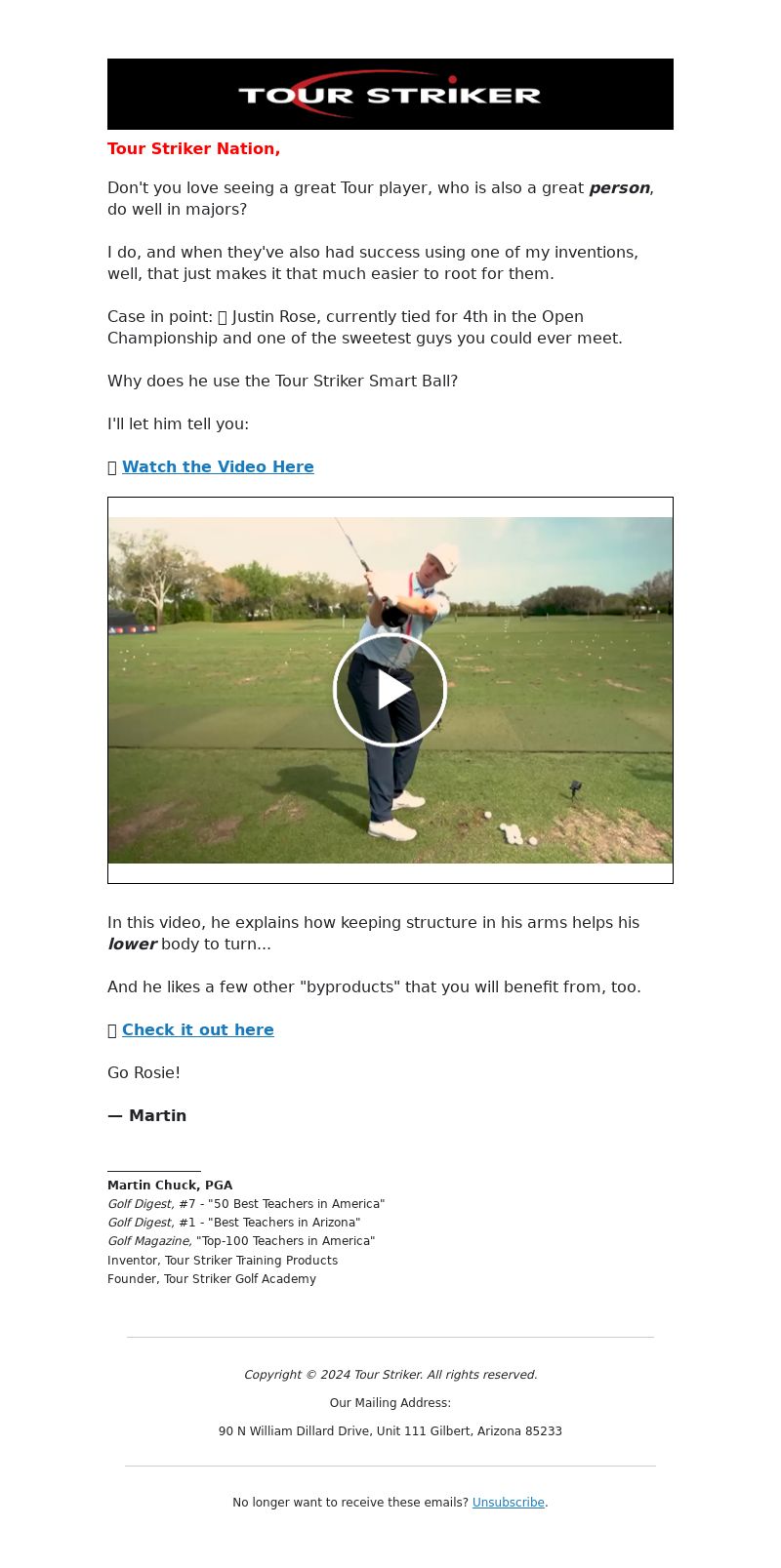This screenshot has height=1568, width=781.
Task: Click the Tour Striker Smart Ball question line
Action: click(283, 382)
